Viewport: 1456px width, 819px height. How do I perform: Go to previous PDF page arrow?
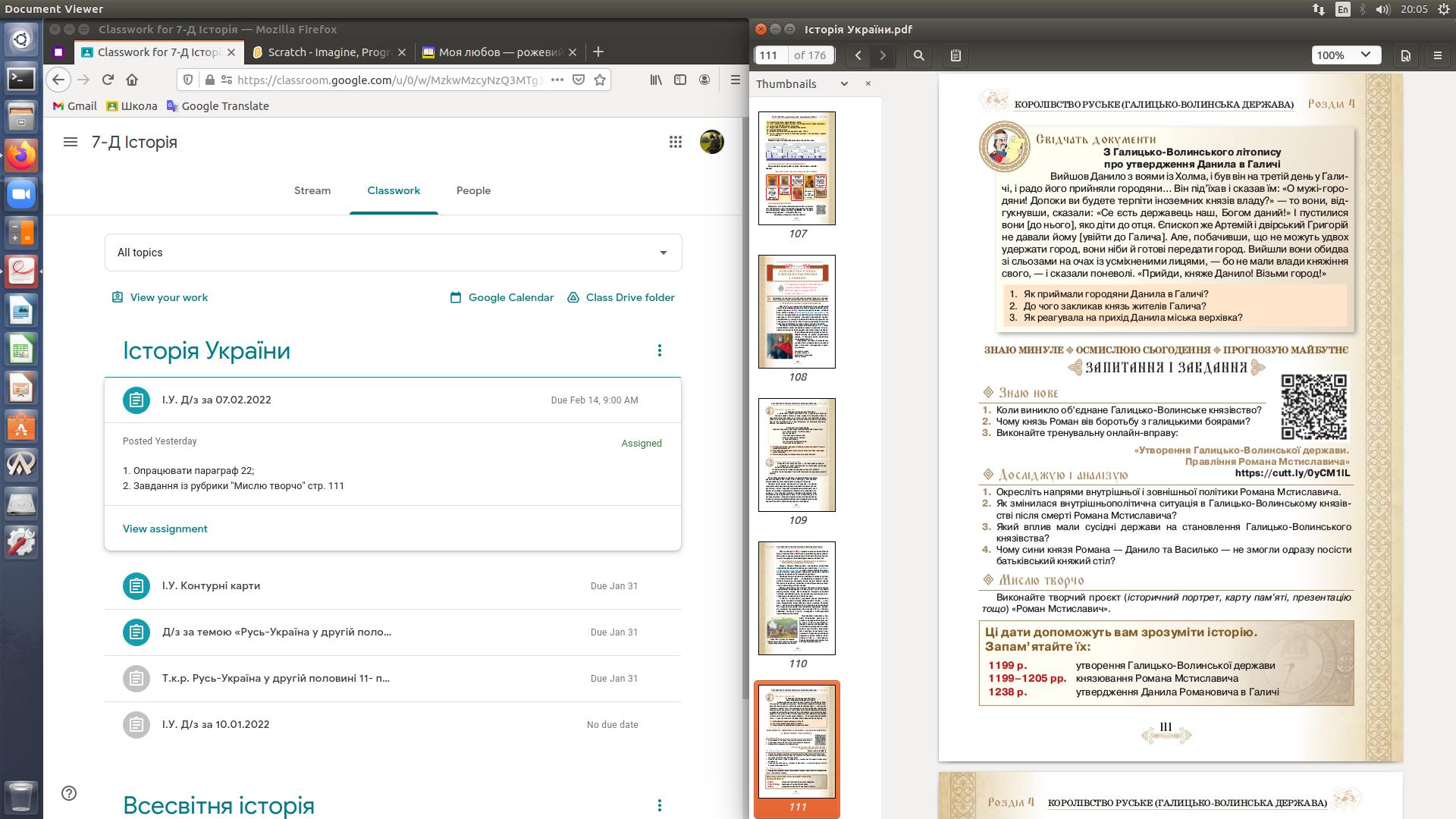coord(858,55)
